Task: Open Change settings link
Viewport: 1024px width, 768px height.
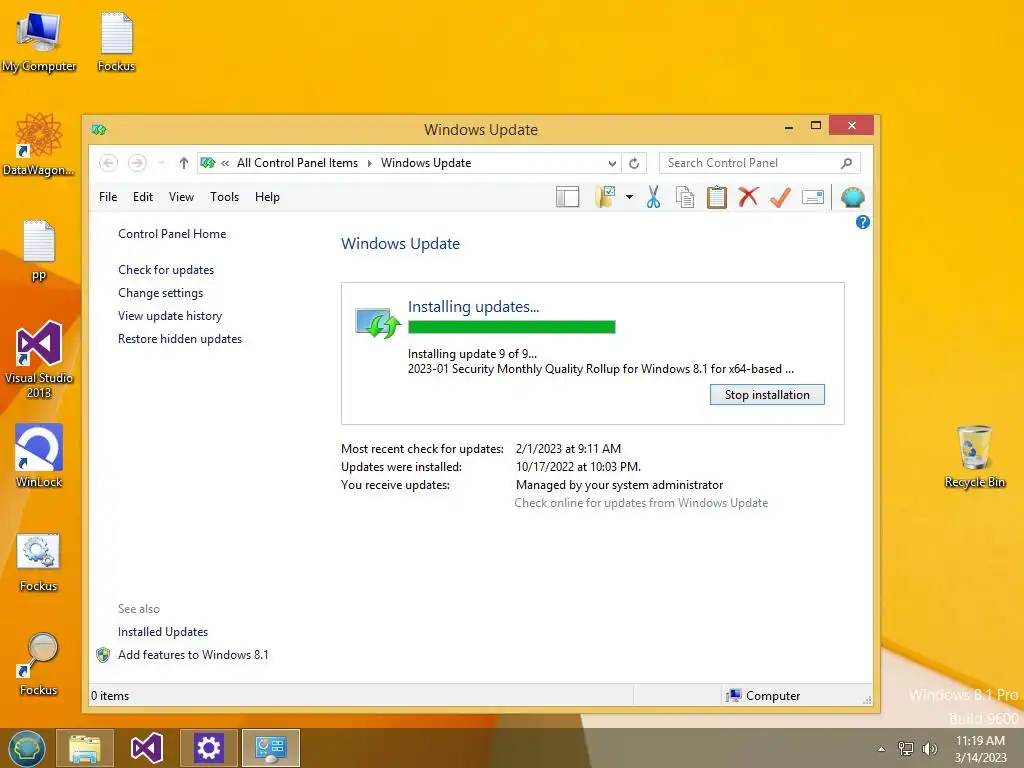Action: click(161, 293)
